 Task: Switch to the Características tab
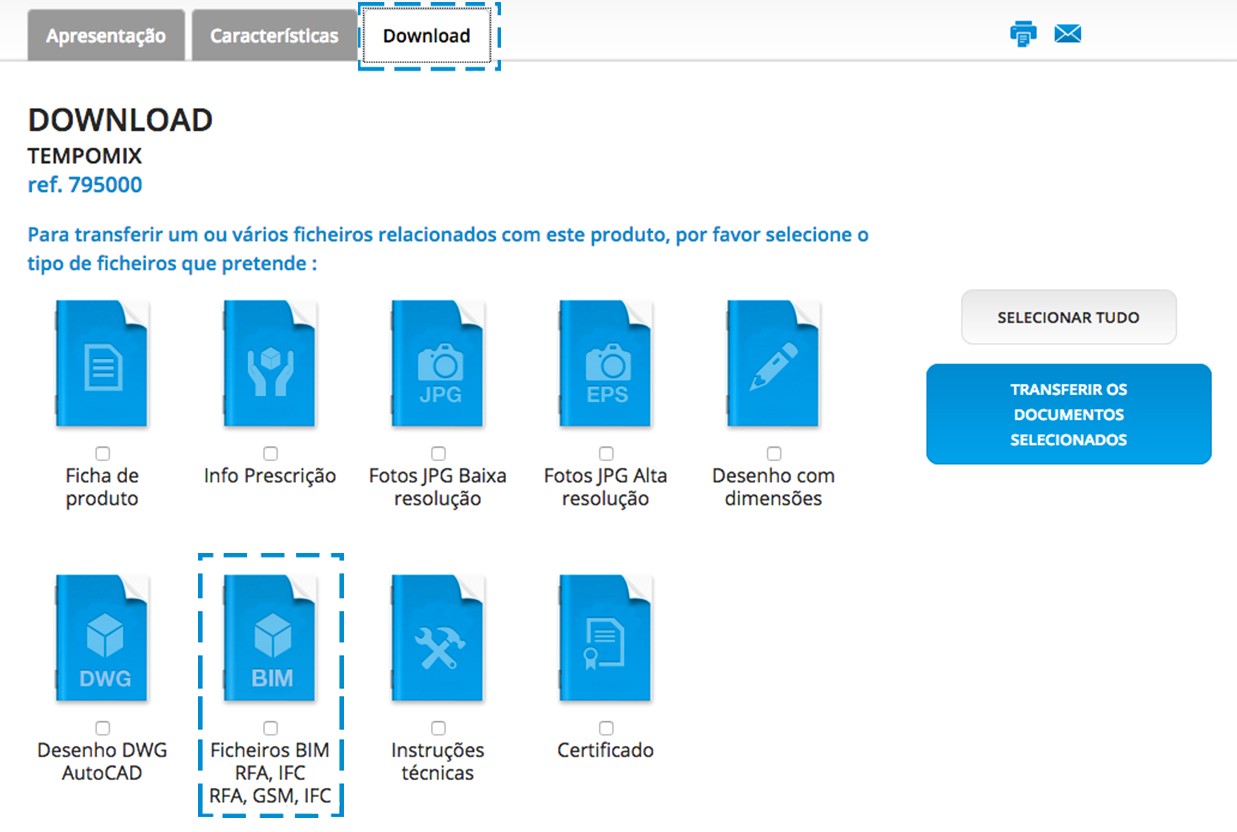[274, 36]
